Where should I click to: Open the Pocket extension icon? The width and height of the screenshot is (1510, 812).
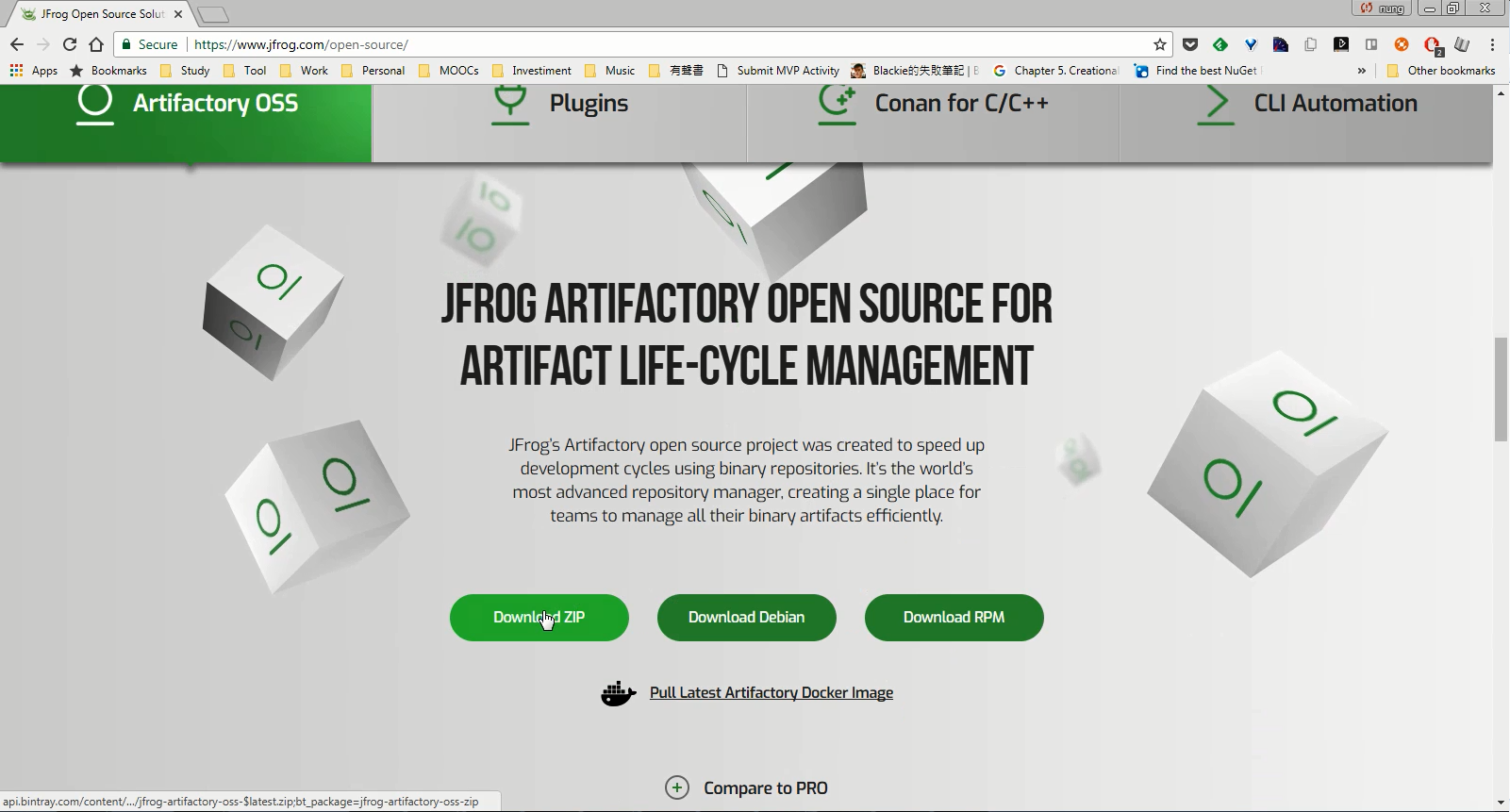pyautogui.click(x=1190, y=44)
